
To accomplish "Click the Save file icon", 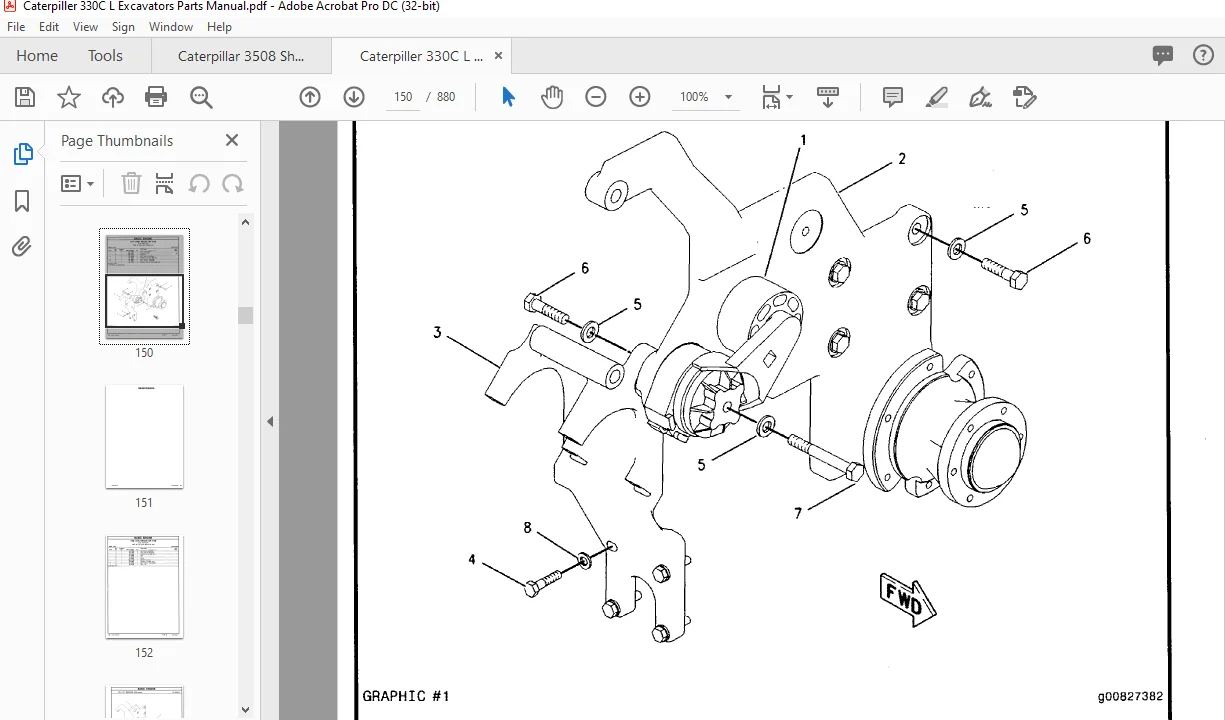I will [25, 97].
